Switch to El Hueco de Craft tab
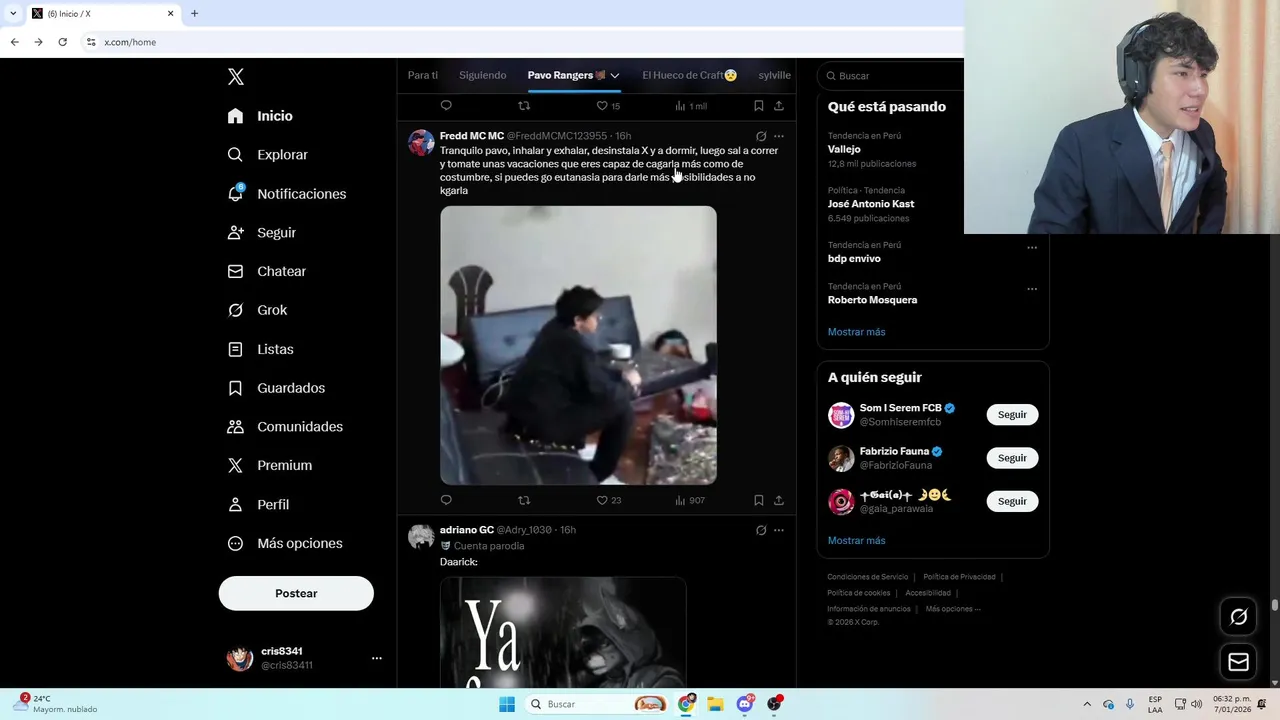Screen dimensions: 1280x720 689,75
